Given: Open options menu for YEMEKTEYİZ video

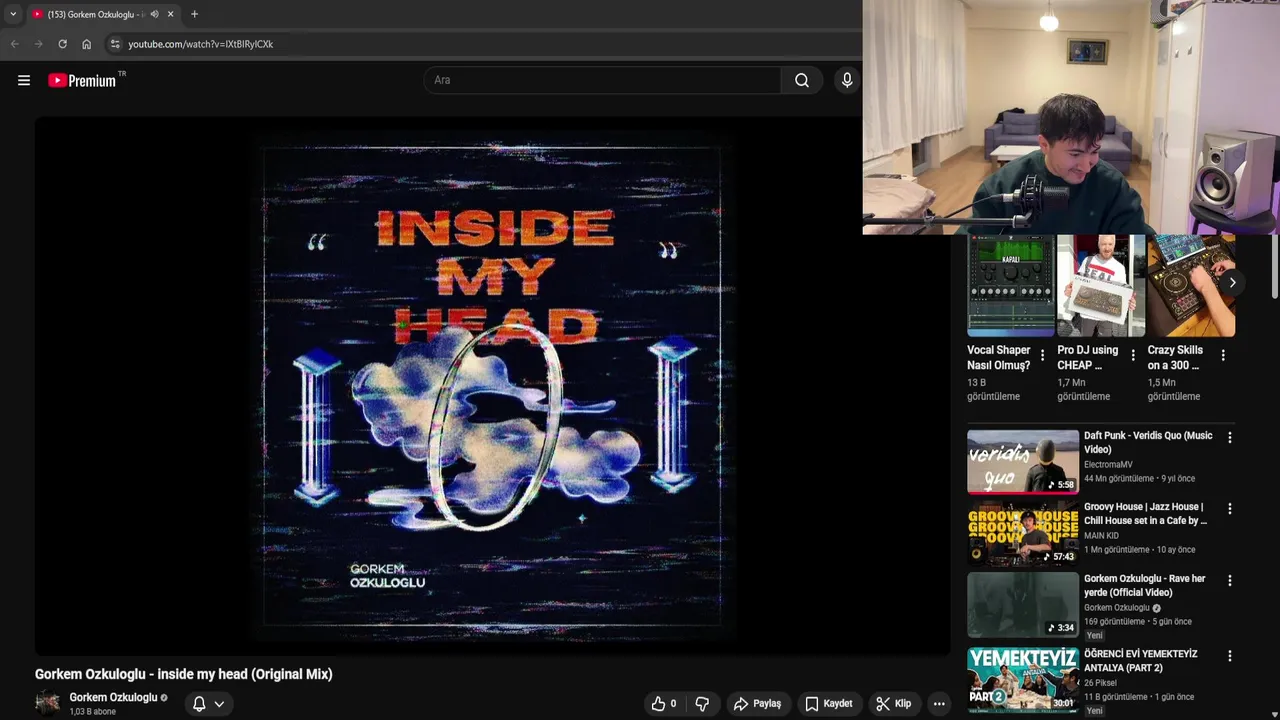Looking at the screenshot, I should (x=1229, y=656).
